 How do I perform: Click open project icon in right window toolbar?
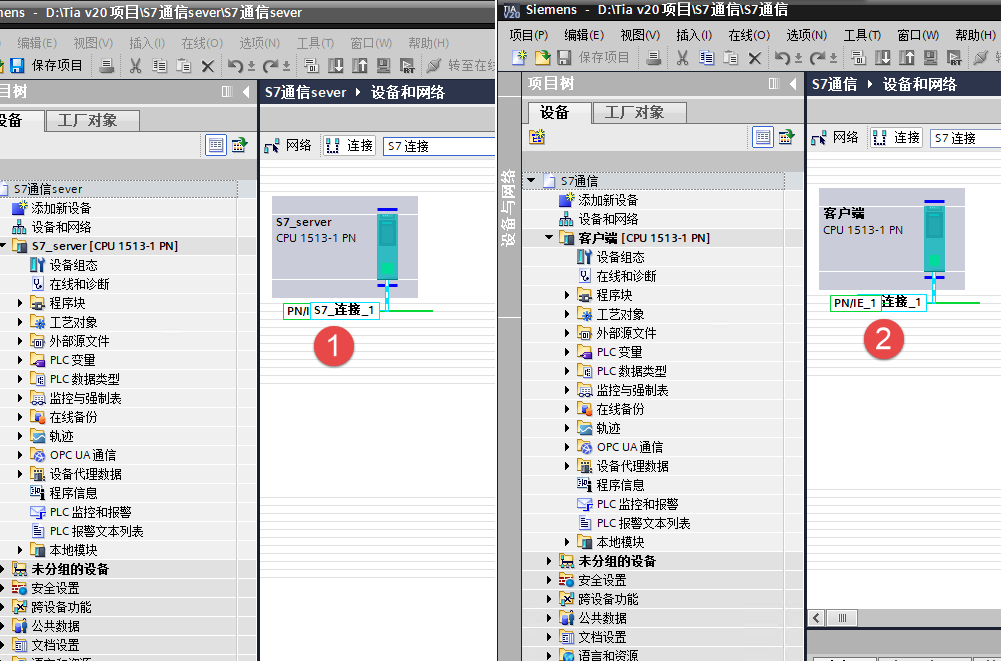pyautogui.click(x=542, y=58)
